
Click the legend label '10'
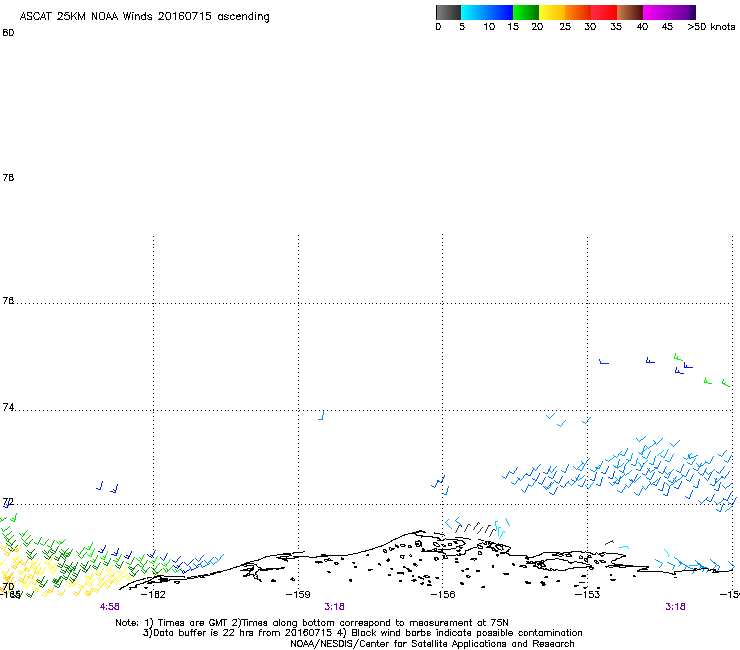[x=489, y=27]
